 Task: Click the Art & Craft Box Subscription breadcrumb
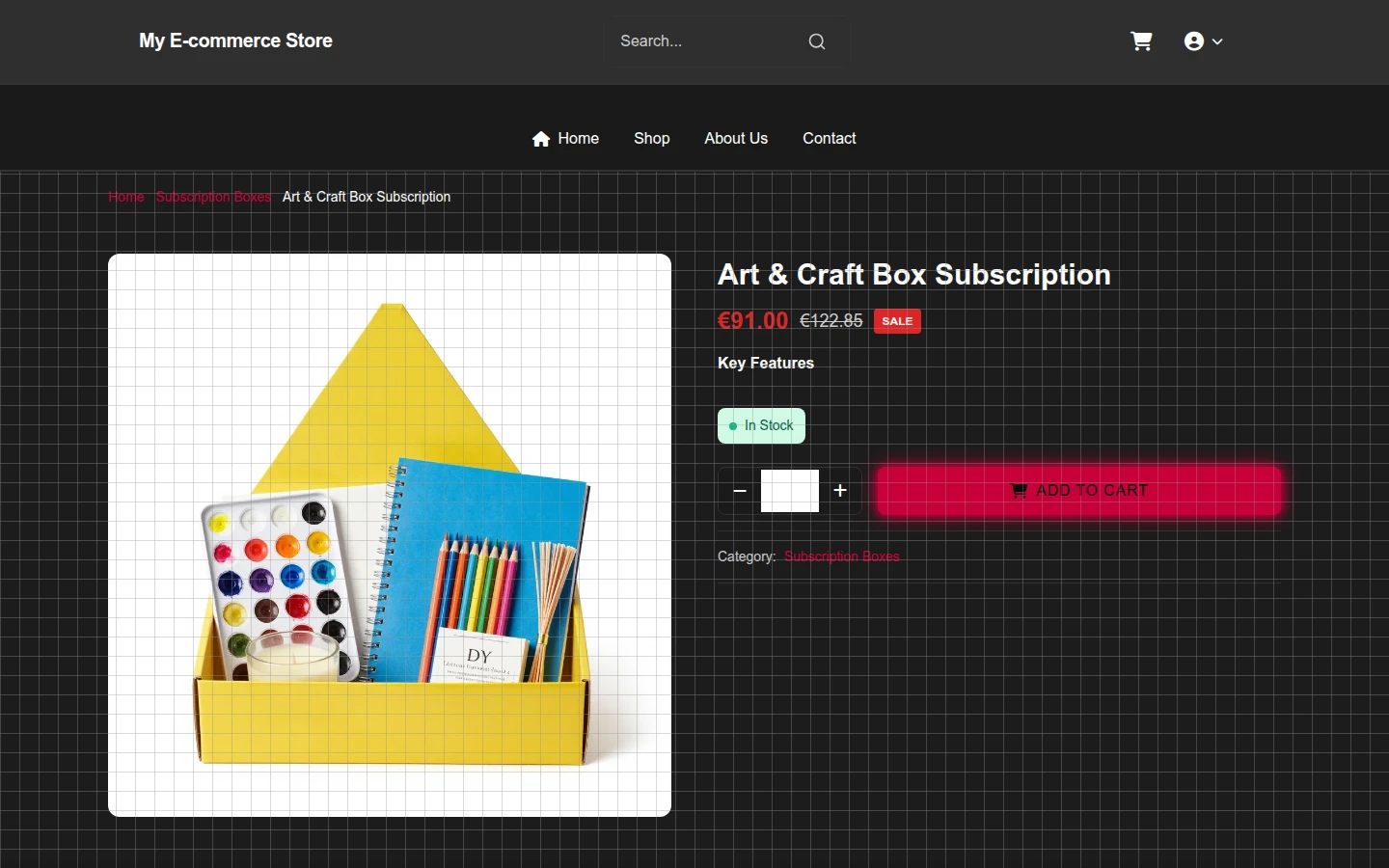(367, 197)
